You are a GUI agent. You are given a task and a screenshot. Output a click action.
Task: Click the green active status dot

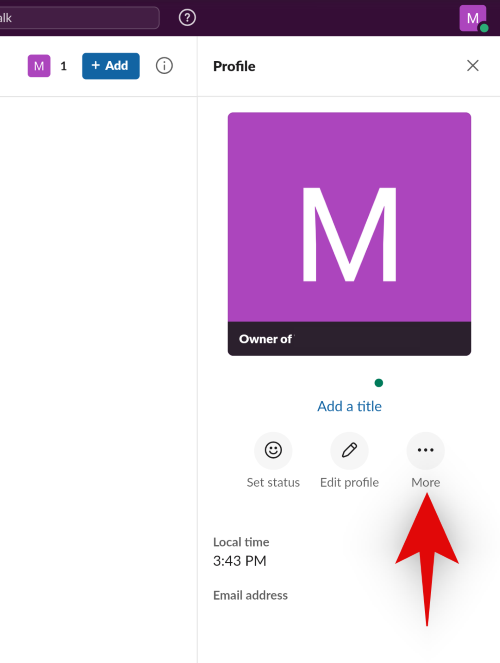point(379,383)
